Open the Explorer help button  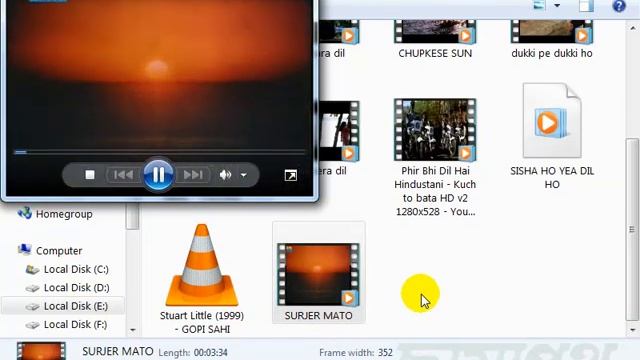click(x=619, y=6)
